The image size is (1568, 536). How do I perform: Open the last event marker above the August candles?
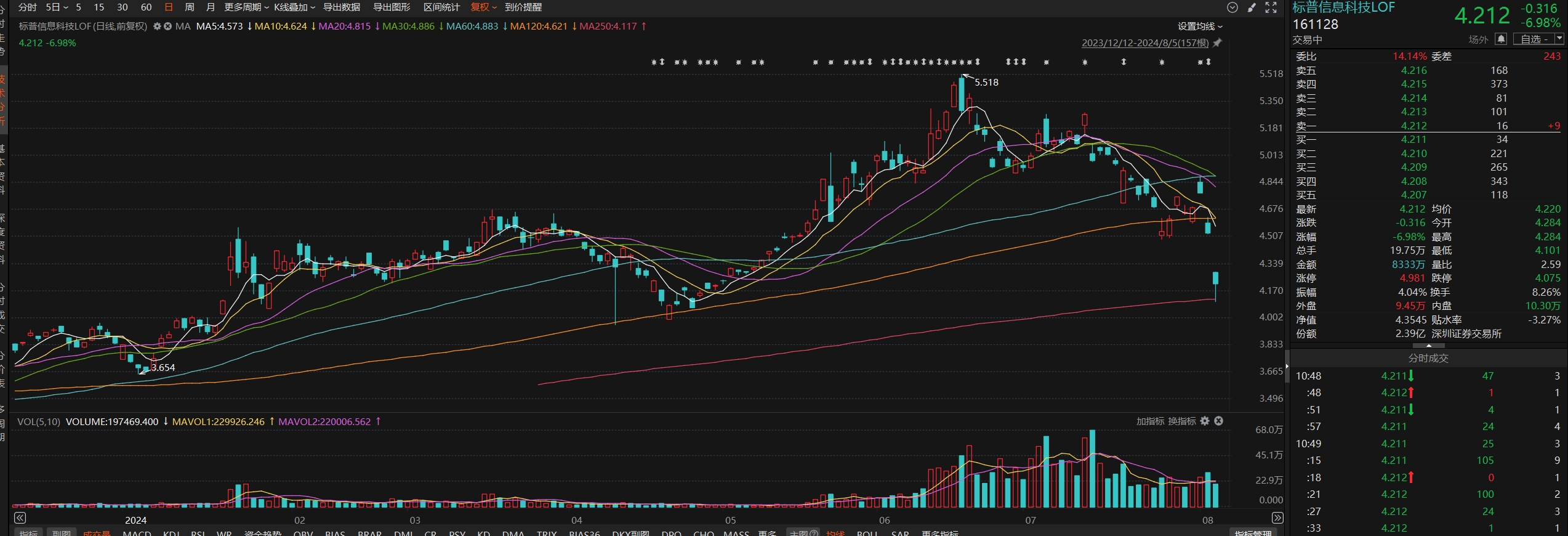click(1208, 62)
